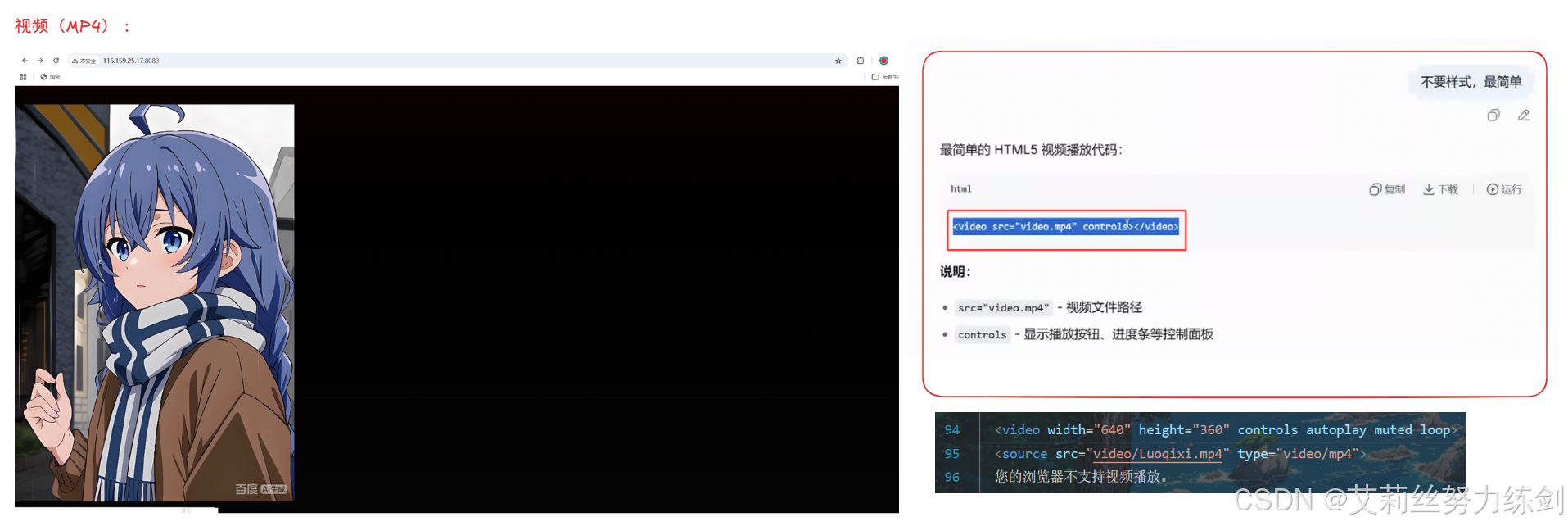Click the 运行 button on code block
1568x526 pixels.
pyautogui.click(x=1504, y=189)
